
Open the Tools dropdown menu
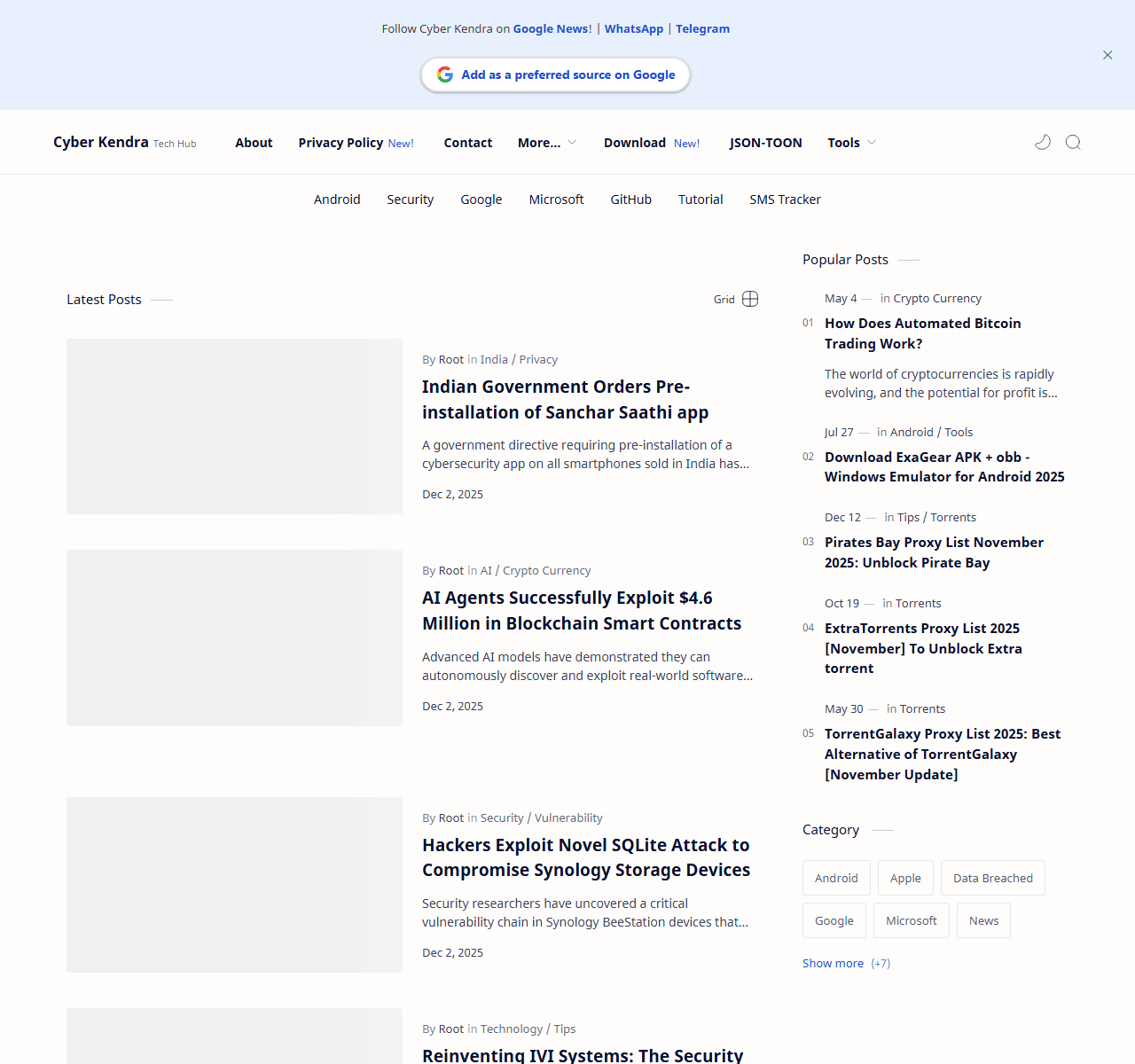[851, 143]
